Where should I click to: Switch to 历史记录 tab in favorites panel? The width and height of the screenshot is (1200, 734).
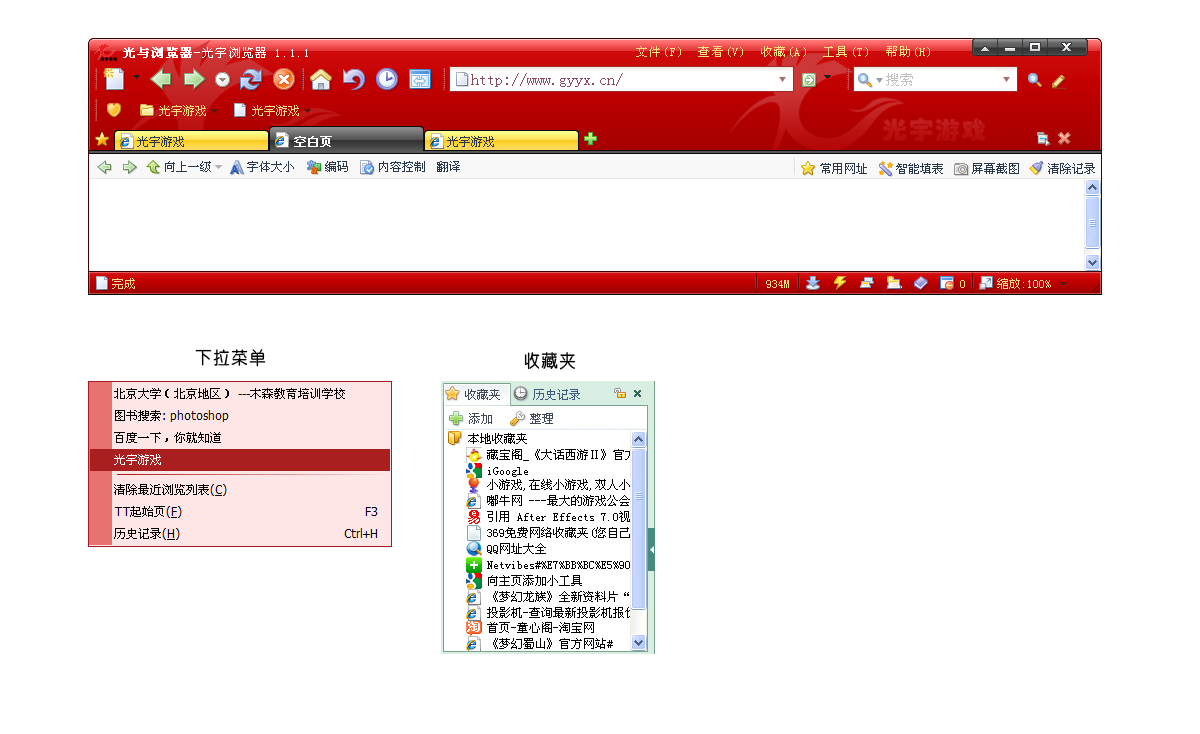[547, 394]
